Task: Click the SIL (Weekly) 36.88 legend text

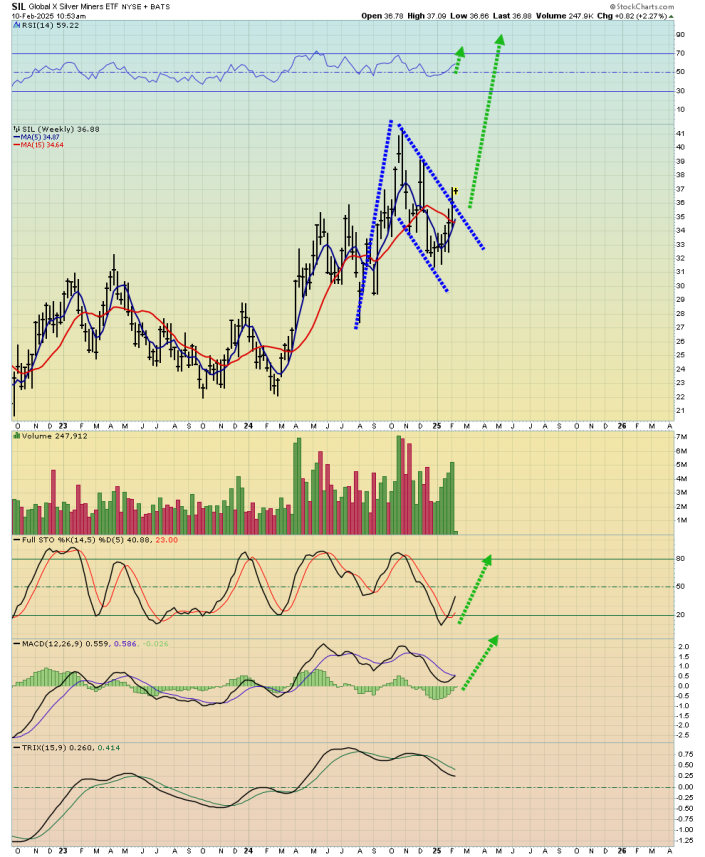Action: pyautogui.click(x=61, y=130)
